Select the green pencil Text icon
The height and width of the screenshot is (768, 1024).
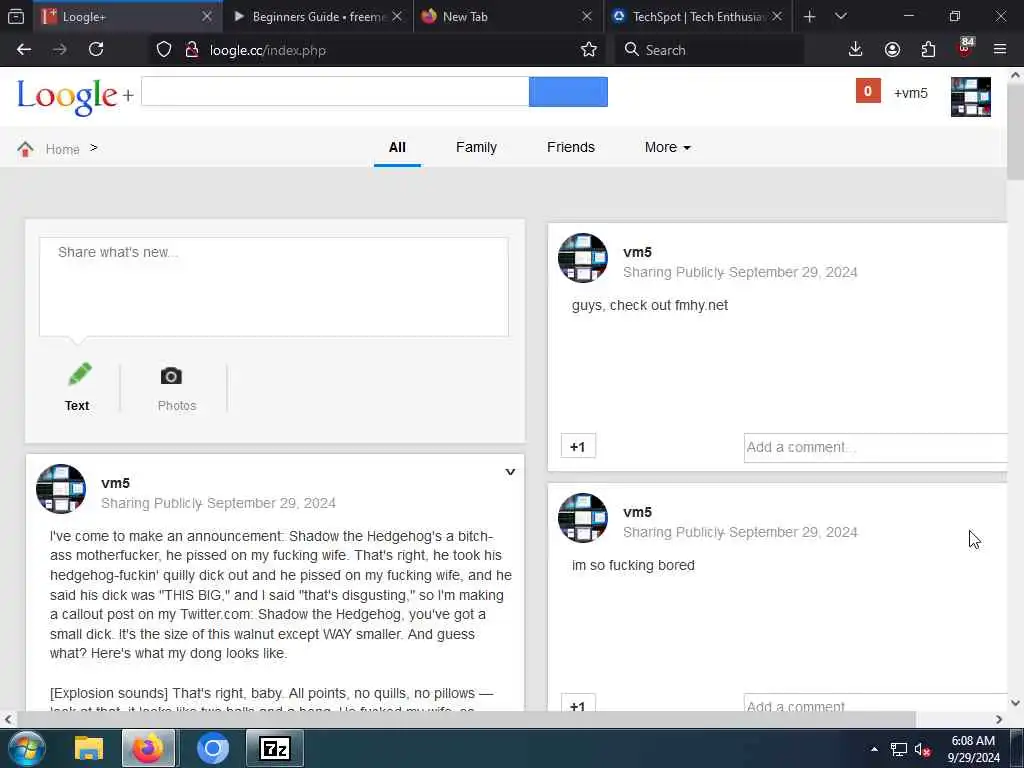click(x=80, y=374)
